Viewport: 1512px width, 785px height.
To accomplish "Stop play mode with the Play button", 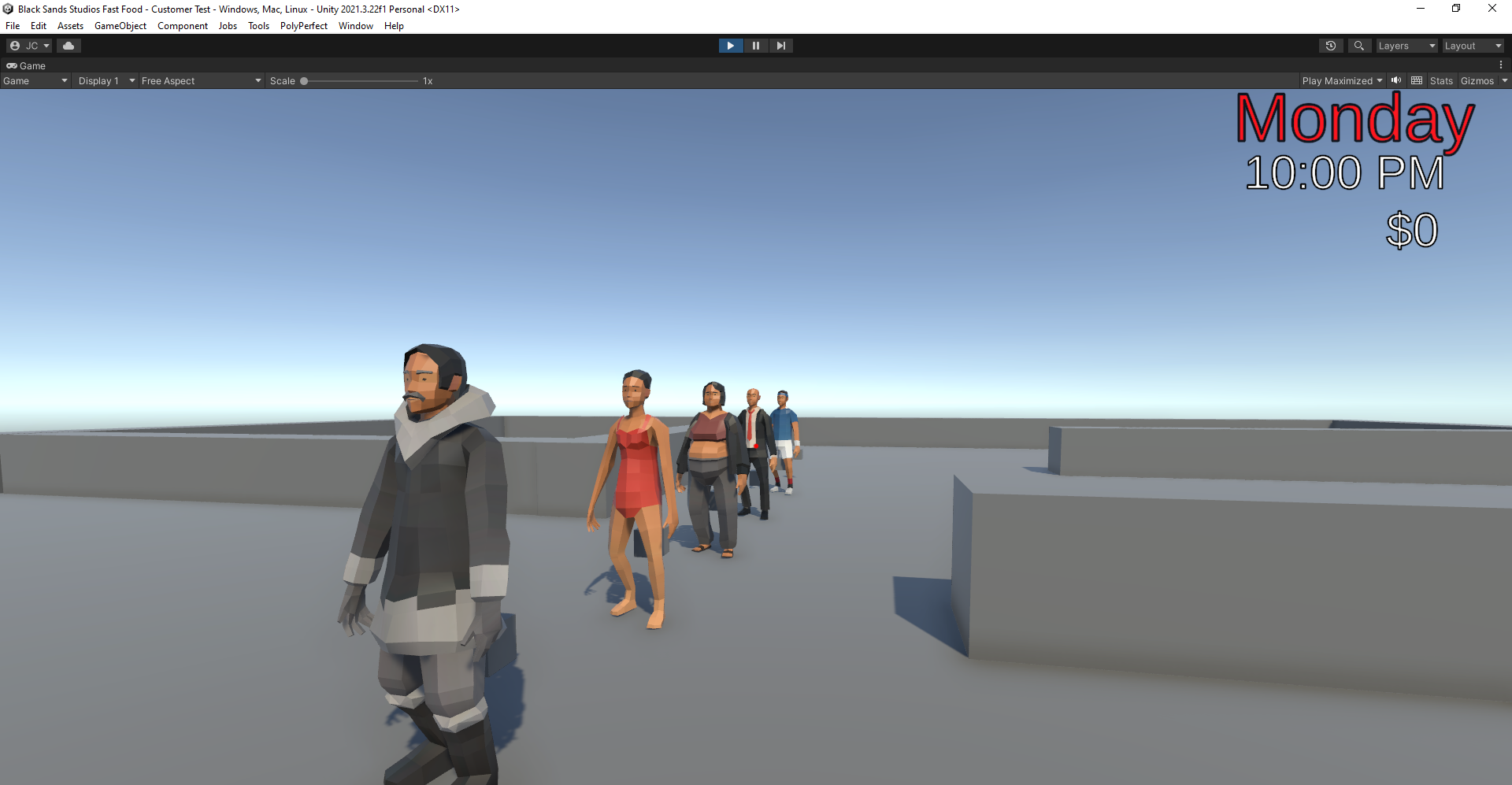I will [731, 46].
